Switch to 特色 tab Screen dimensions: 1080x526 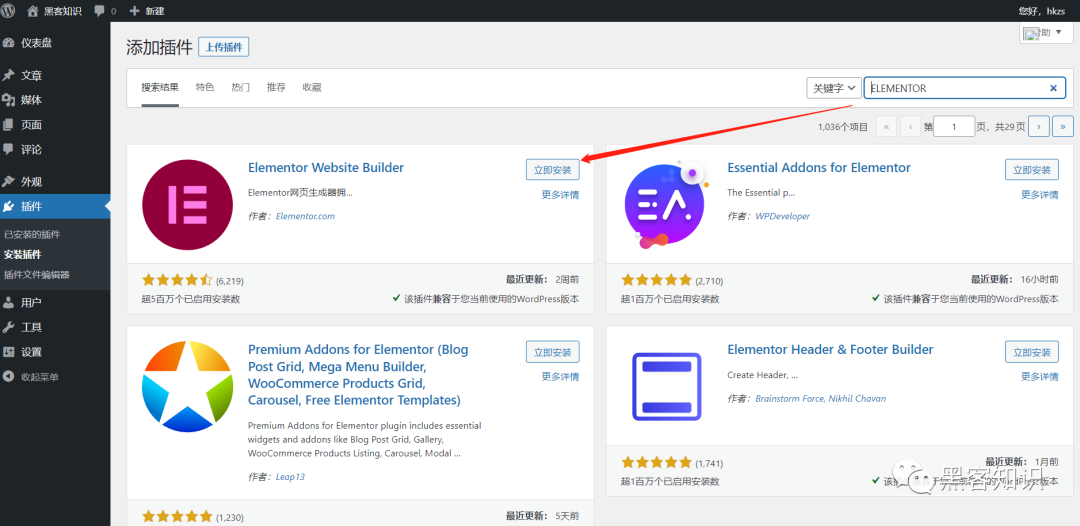coord(205,87)
